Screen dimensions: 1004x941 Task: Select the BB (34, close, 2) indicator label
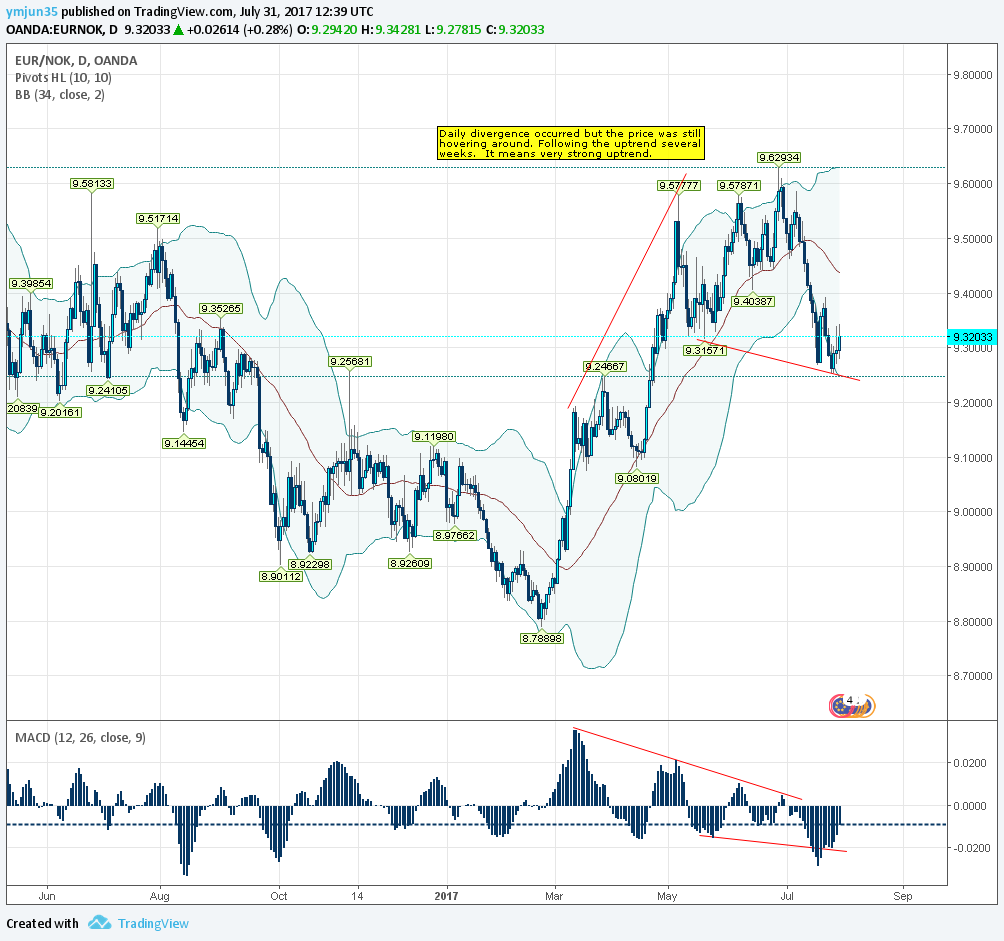tap(60, 95)
